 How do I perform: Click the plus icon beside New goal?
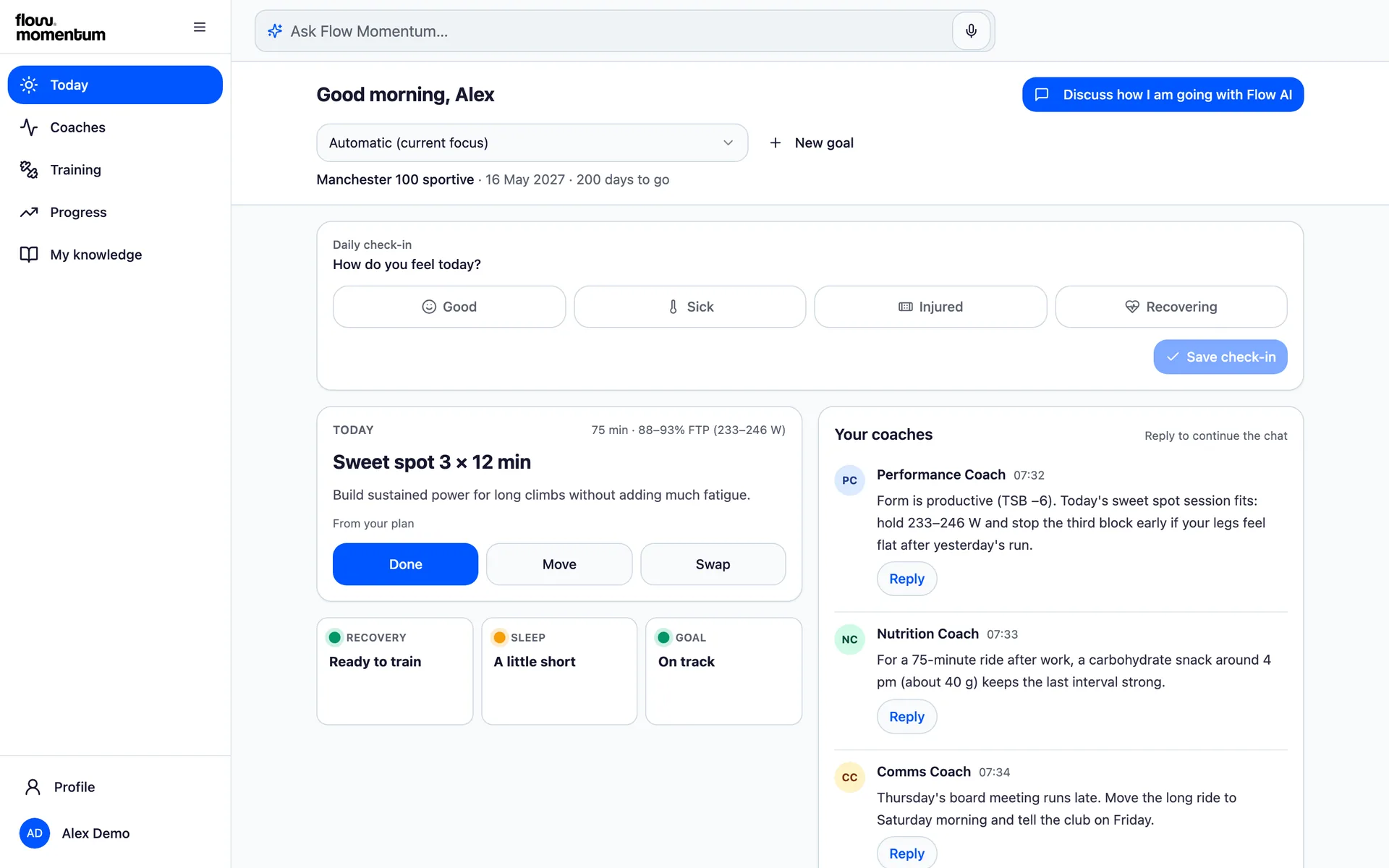point(776,143)
